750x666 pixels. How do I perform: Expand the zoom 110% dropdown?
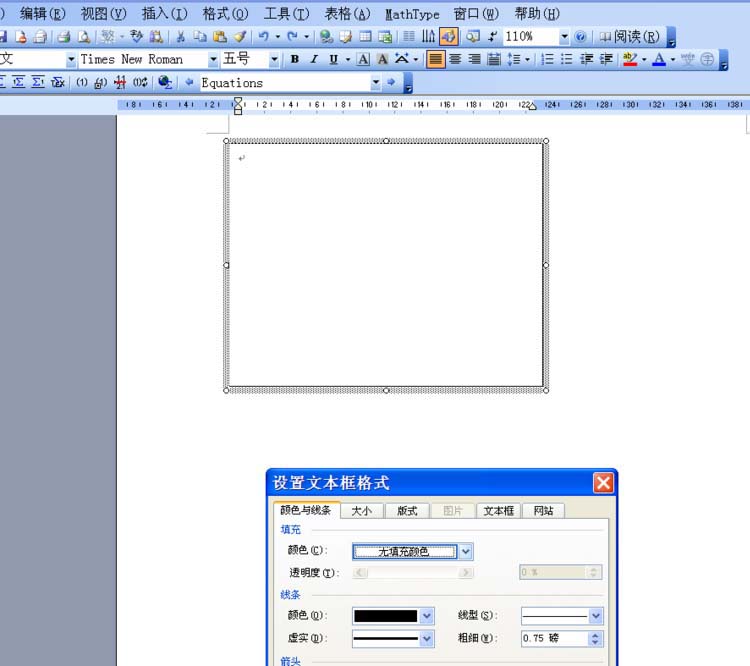pyautogui.click(x=564, y=36)
